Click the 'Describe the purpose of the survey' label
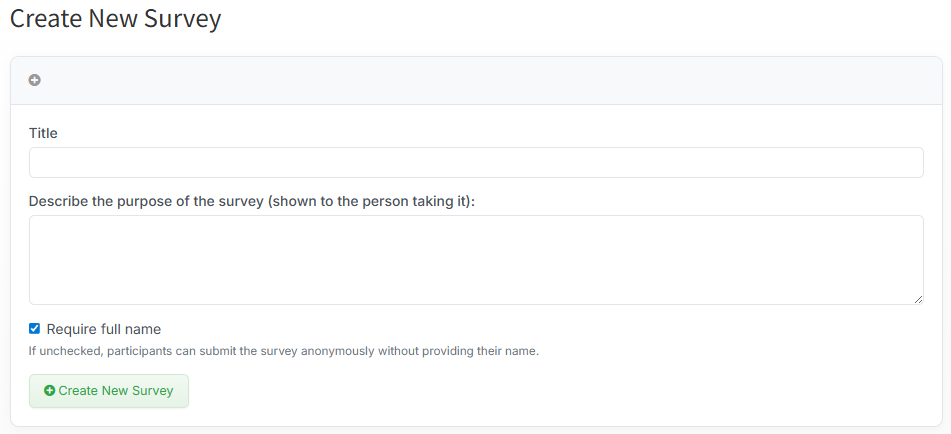 tap(252, 201)
